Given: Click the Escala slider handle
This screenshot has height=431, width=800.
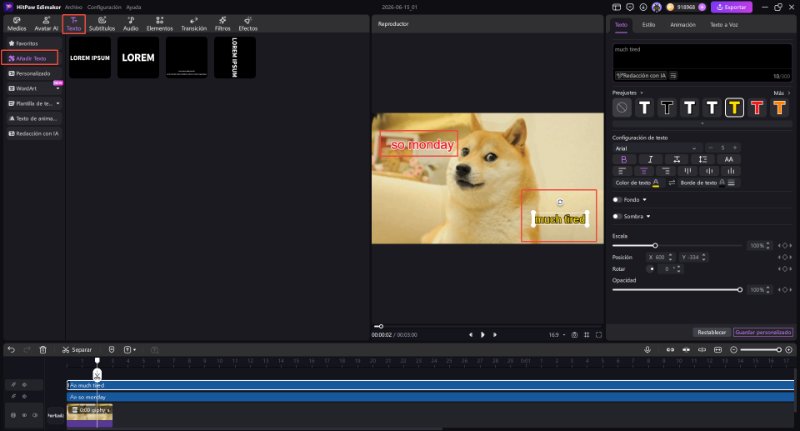Looking at the screenshot, I should (x=655, y=246).
